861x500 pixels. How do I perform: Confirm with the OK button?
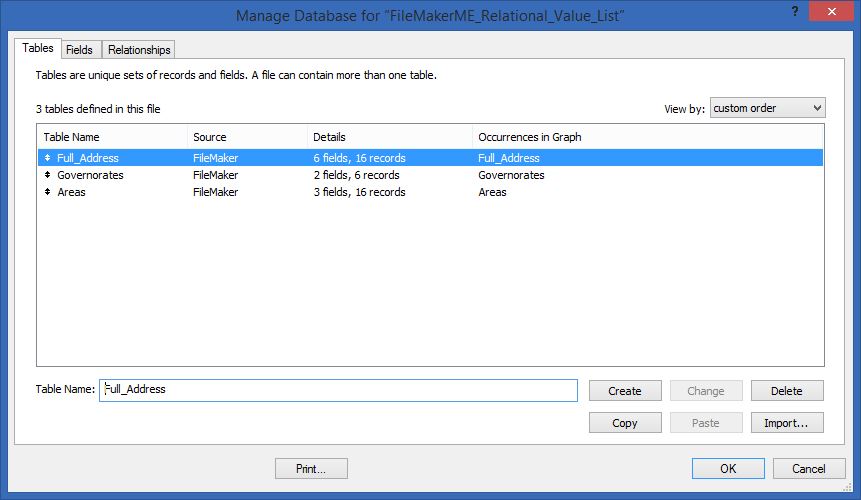tap(728, 468)
